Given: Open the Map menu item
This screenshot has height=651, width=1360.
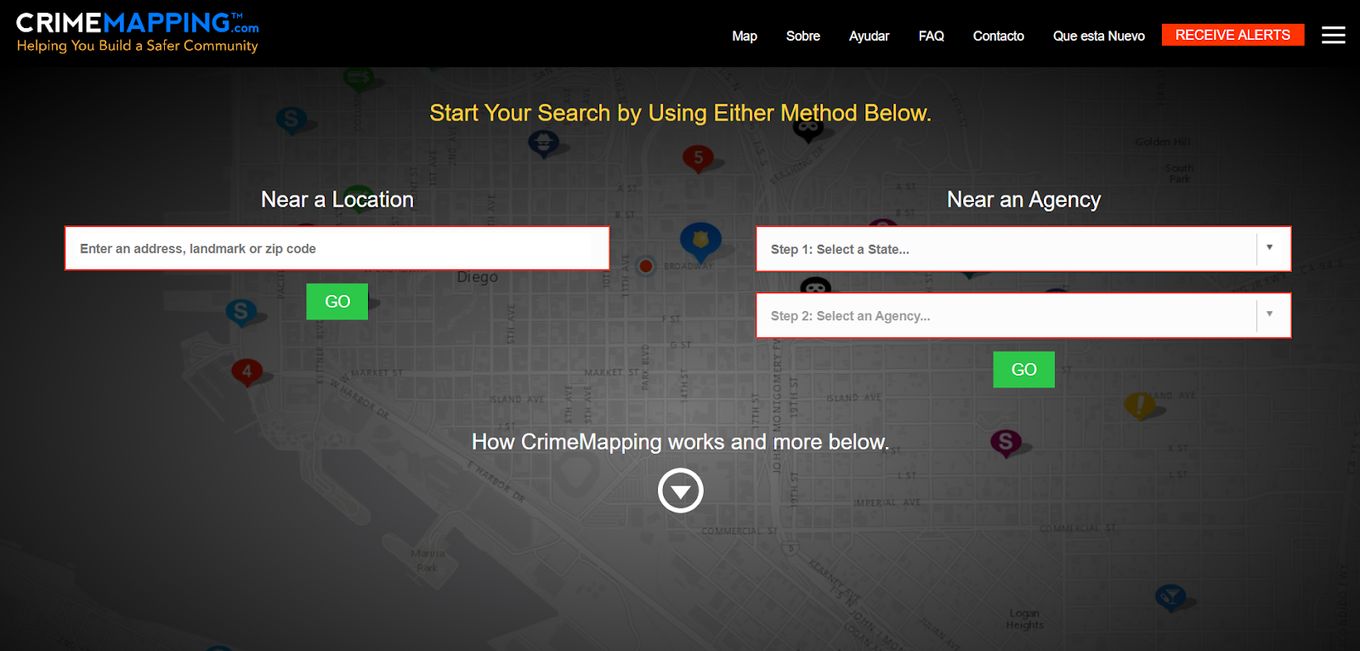Looking at the screenshot, I should pos(745,36).
